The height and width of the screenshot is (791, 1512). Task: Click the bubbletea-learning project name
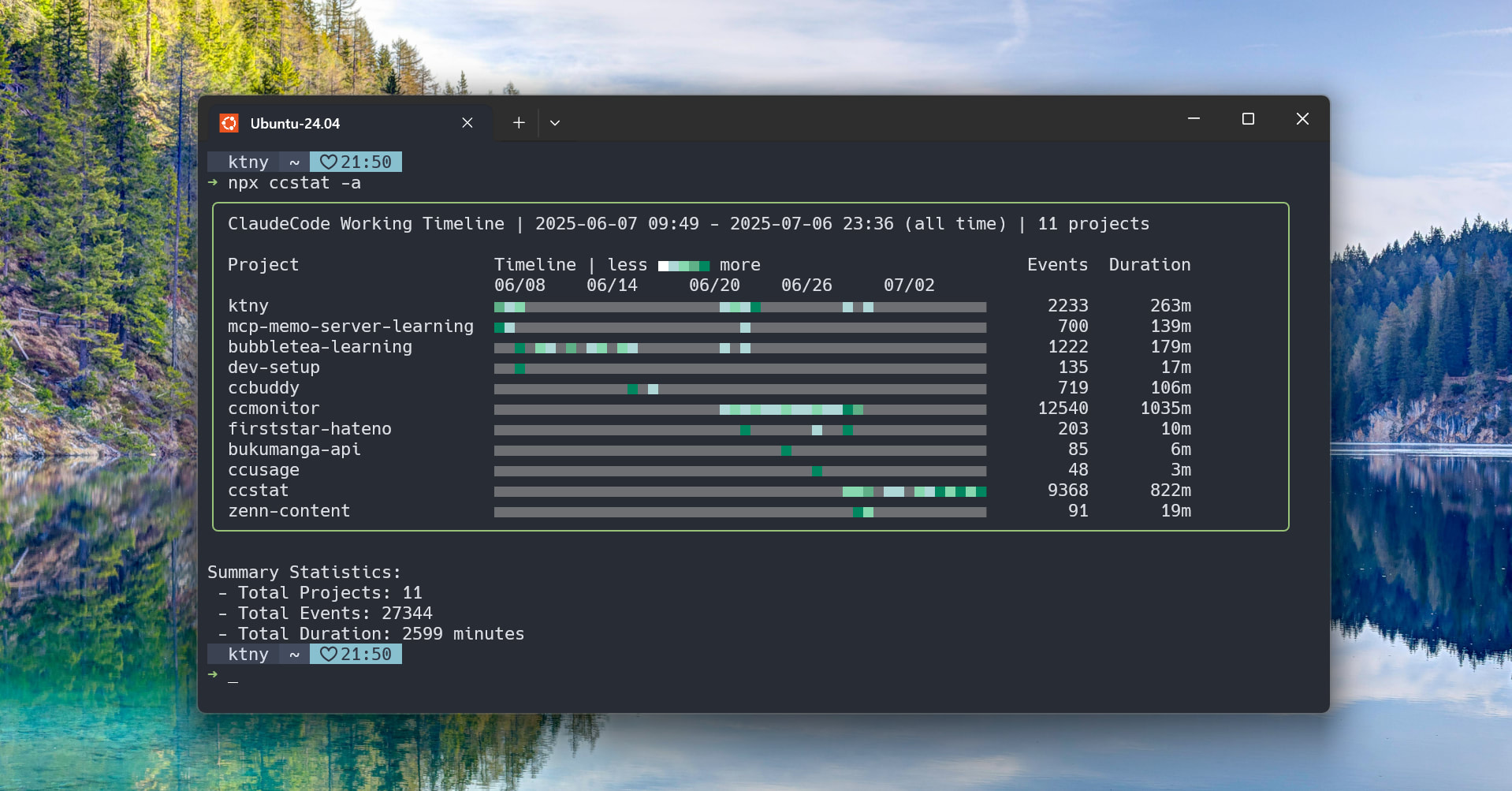tap(320, 347)
